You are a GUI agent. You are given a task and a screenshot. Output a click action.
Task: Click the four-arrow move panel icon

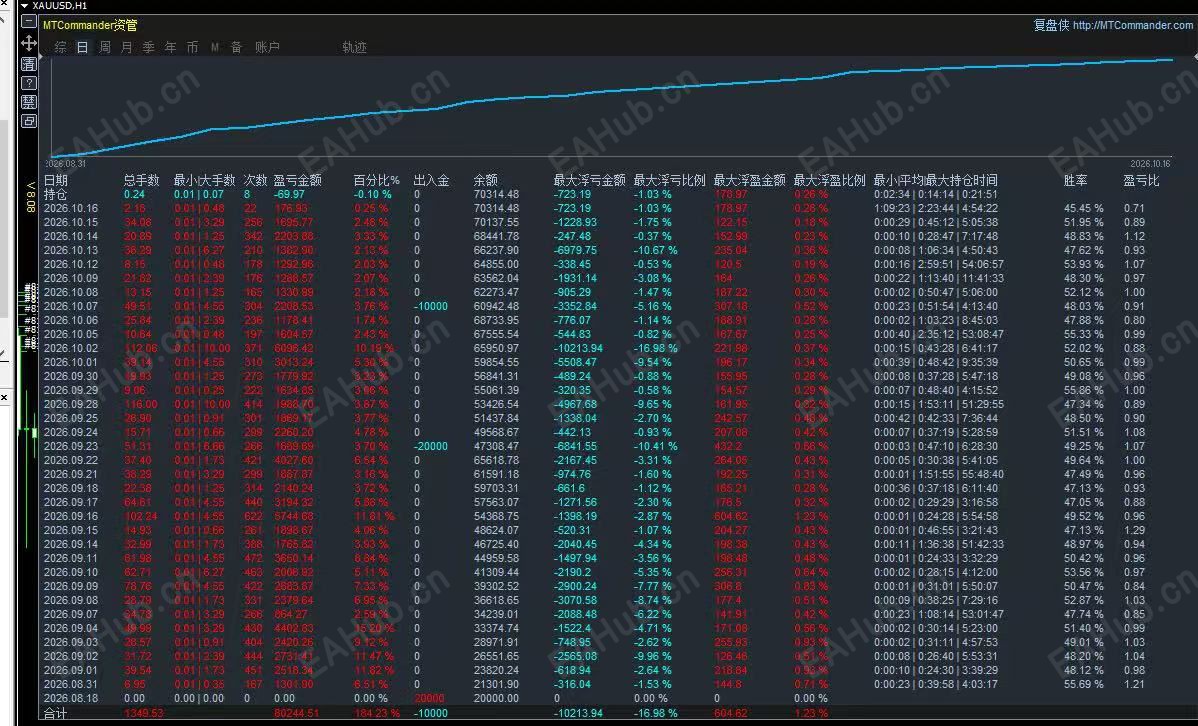click(x=29, y=43)
